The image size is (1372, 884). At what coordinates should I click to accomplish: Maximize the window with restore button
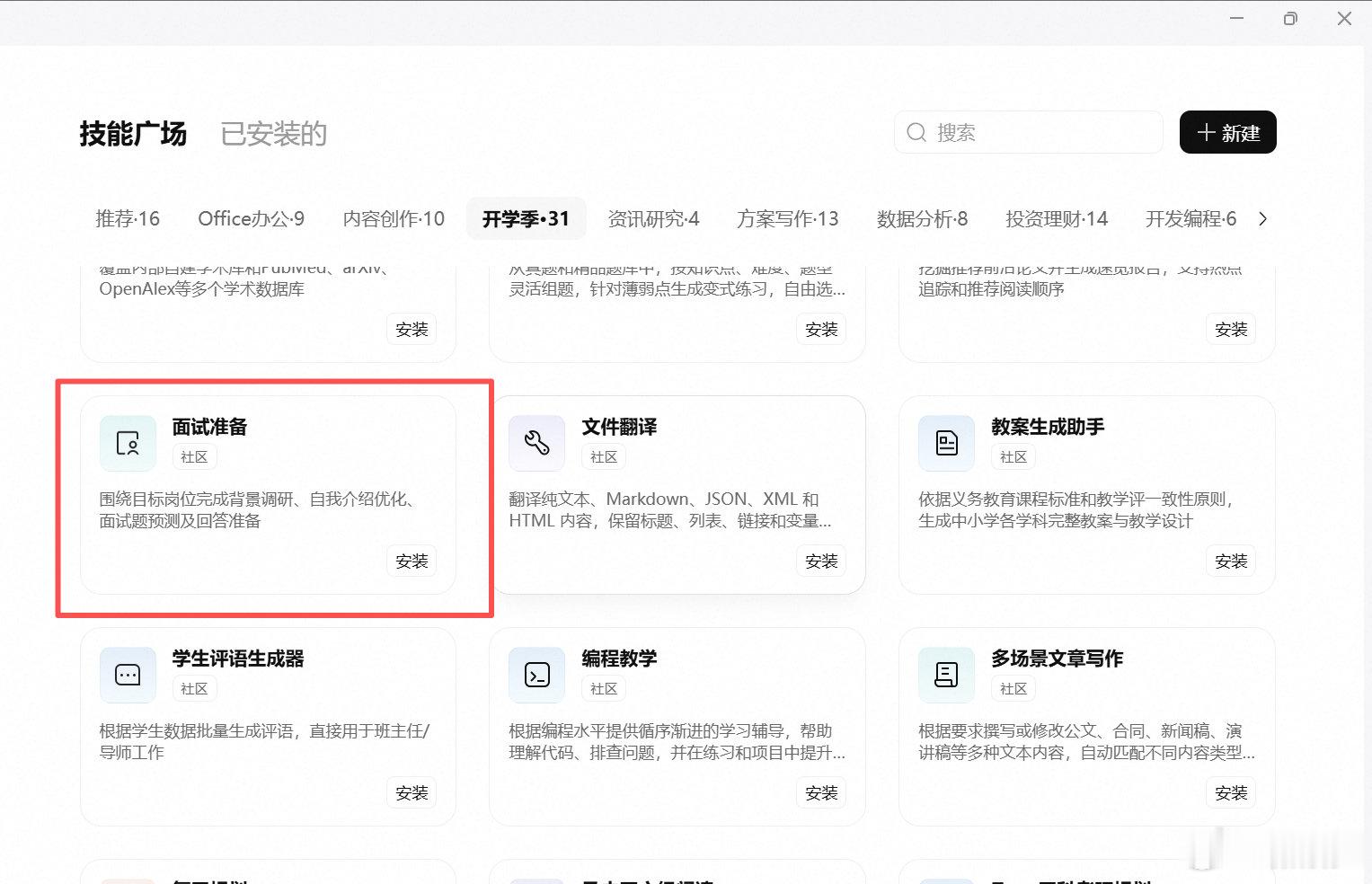(x=1290, y=18)
